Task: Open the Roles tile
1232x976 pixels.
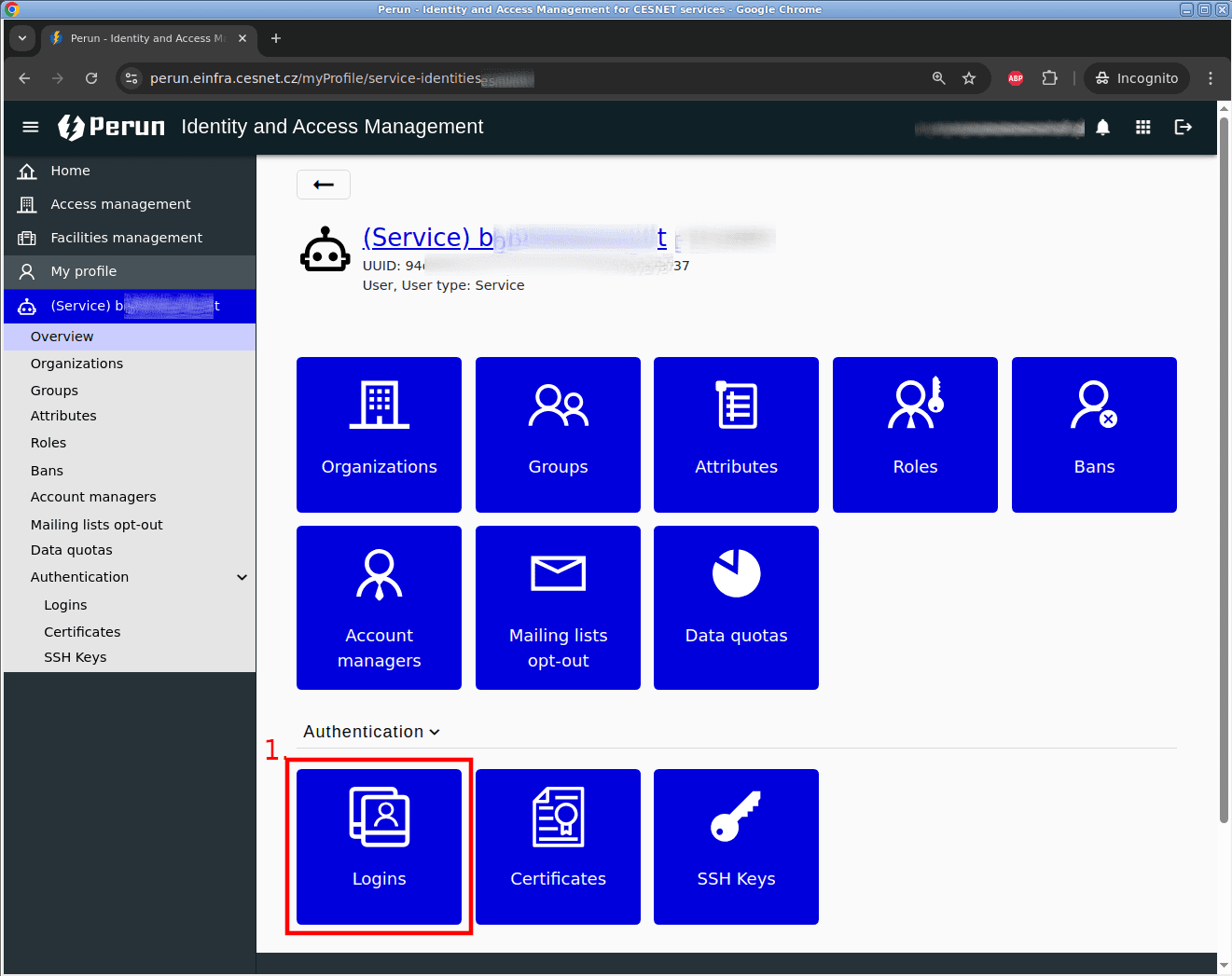Action: 915,434
